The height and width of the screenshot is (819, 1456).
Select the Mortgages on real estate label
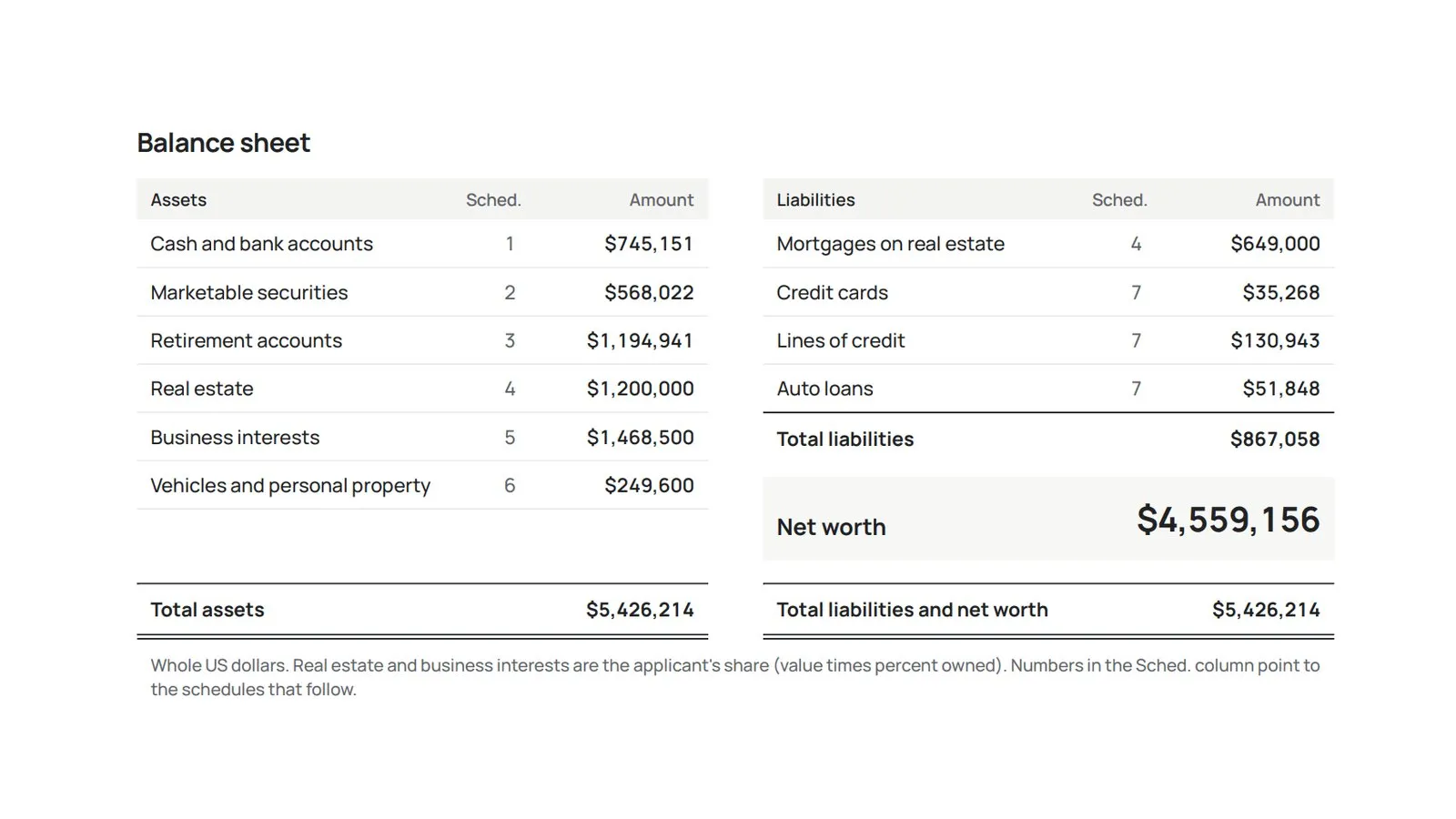click(890, 244)
